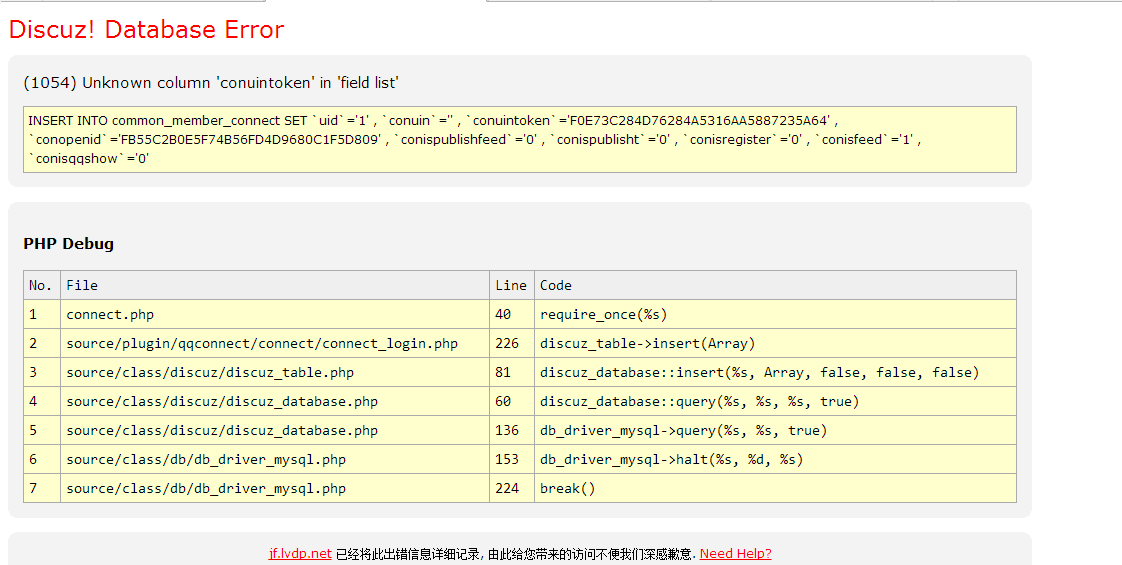Click the Discuz! Database Error heading

146,30
